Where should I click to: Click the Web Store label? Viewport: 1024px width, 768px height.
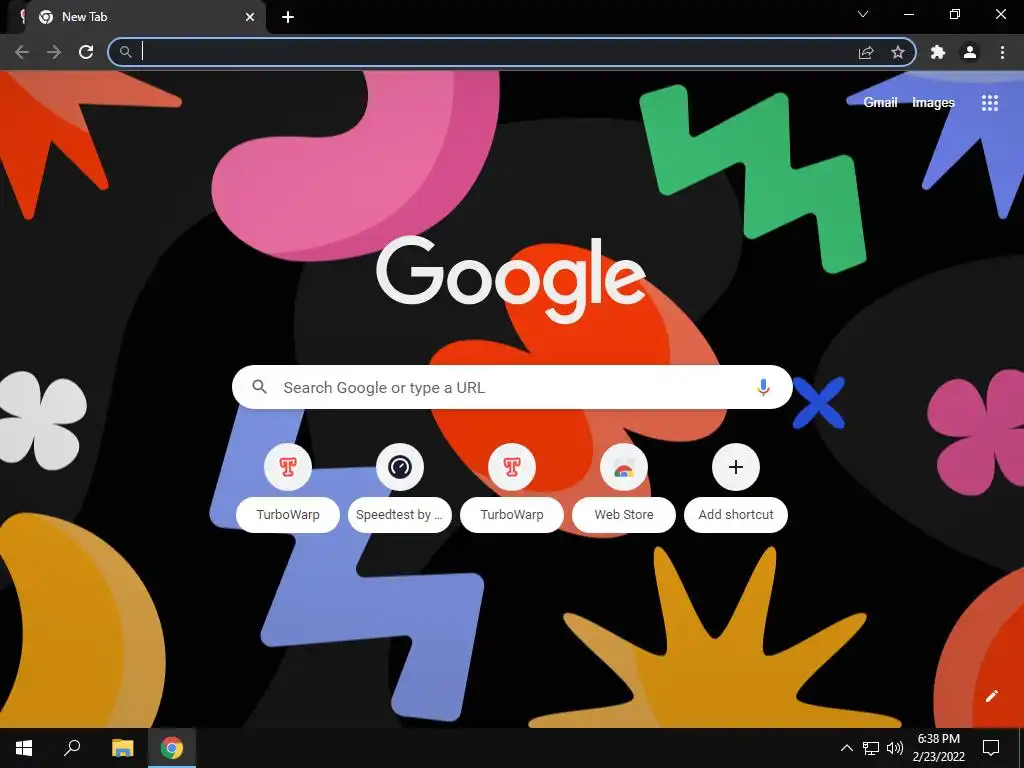[x=624, y=515]
